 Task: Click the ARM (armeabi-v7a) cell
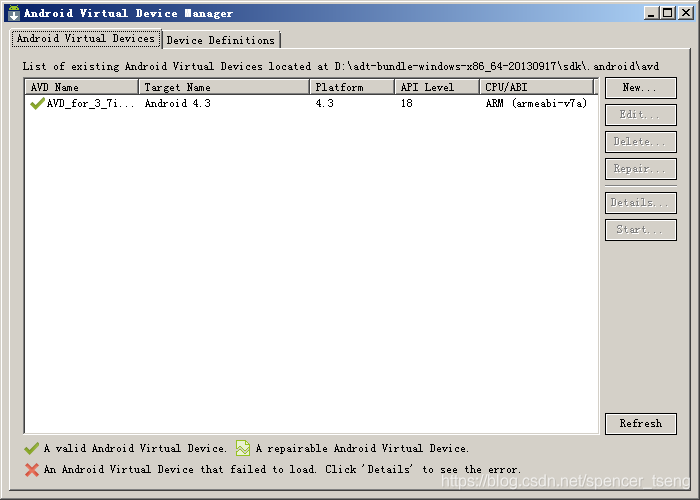536,104
